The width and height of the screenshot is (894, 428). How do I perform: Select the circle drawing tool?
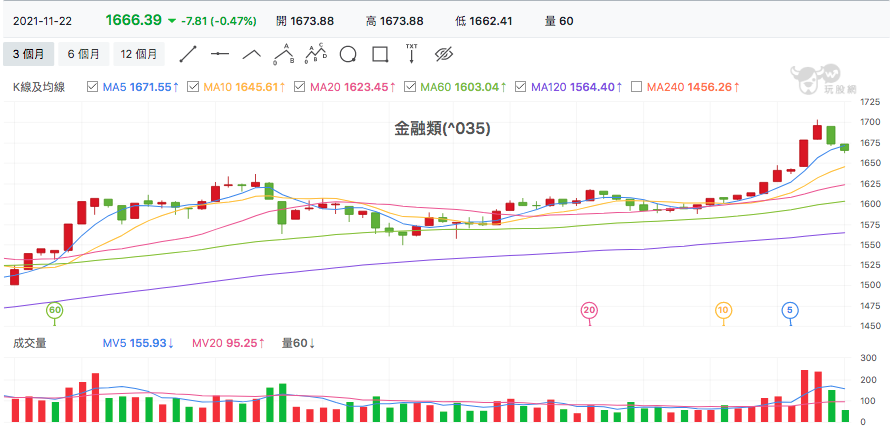[348, 54]
